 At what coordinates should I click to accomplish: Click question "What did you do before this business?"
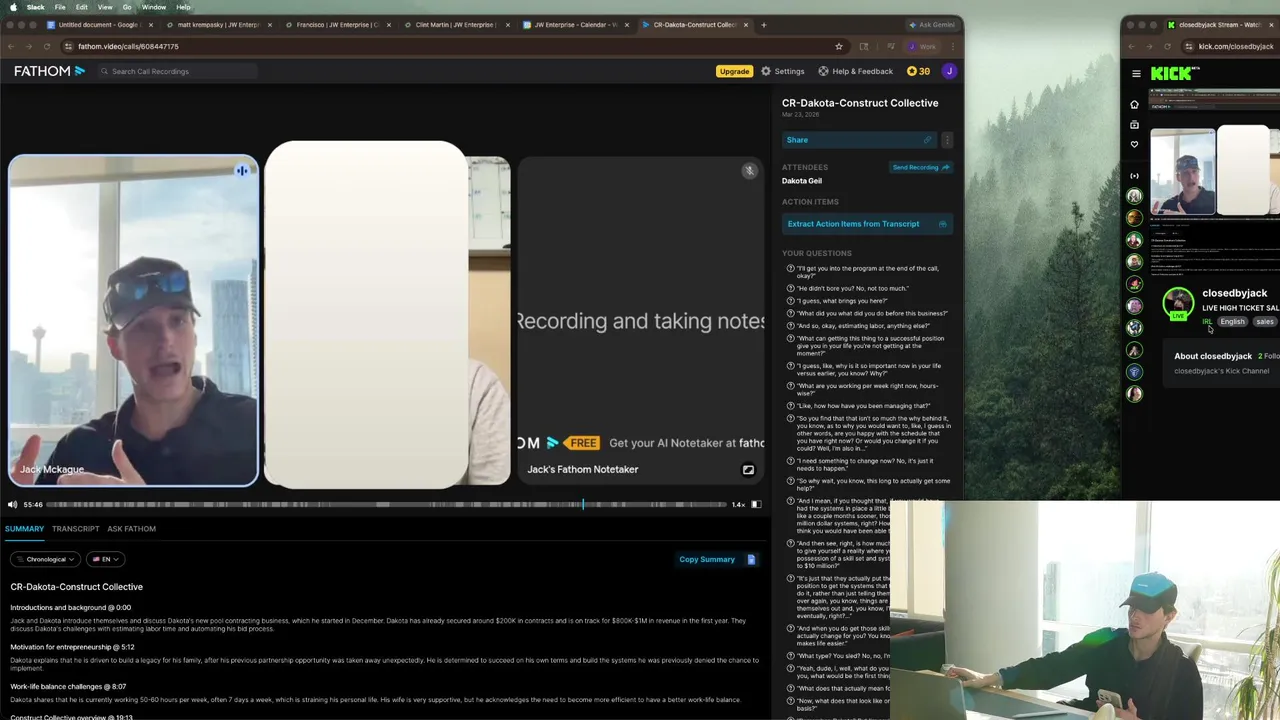coord(871,313)
